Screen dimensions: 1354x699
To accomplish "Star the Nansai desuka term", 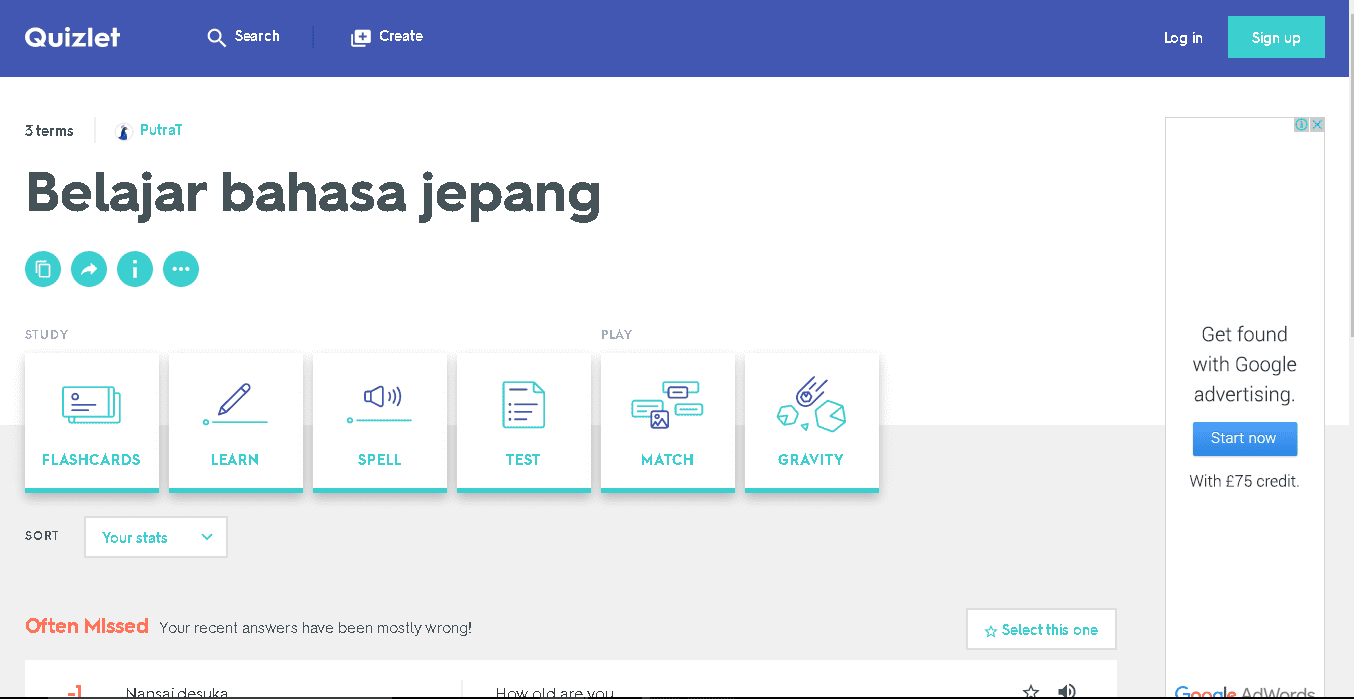I will pyautogui.click(x=1031, y=692).
